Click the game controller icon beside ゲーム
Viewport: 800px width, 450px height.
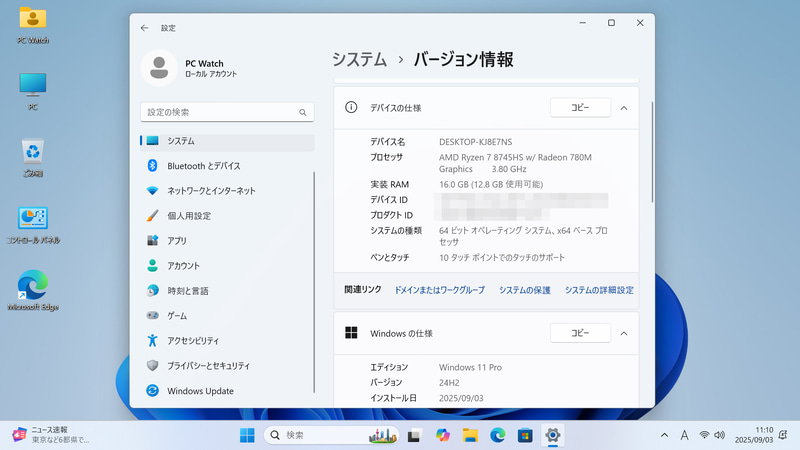pyautogui.click(x=152, y=315)
